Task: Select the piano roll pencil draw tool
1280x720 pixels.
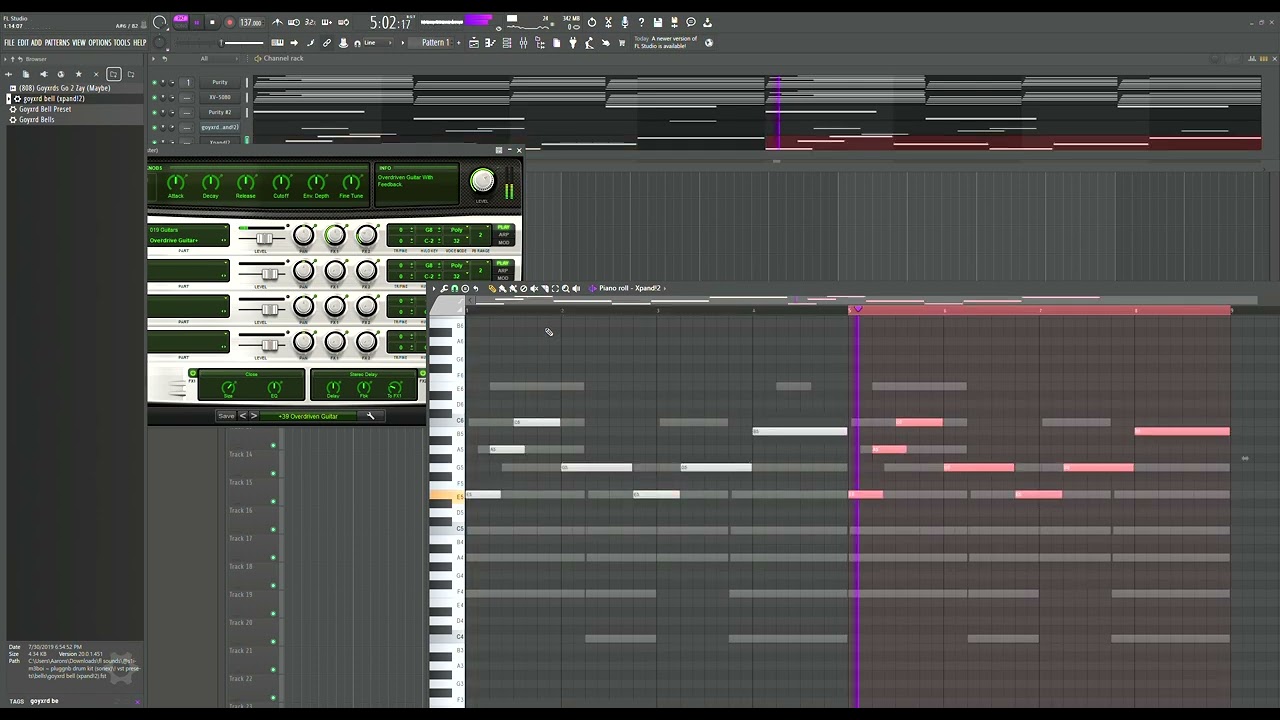Action: tap(492, 288)
